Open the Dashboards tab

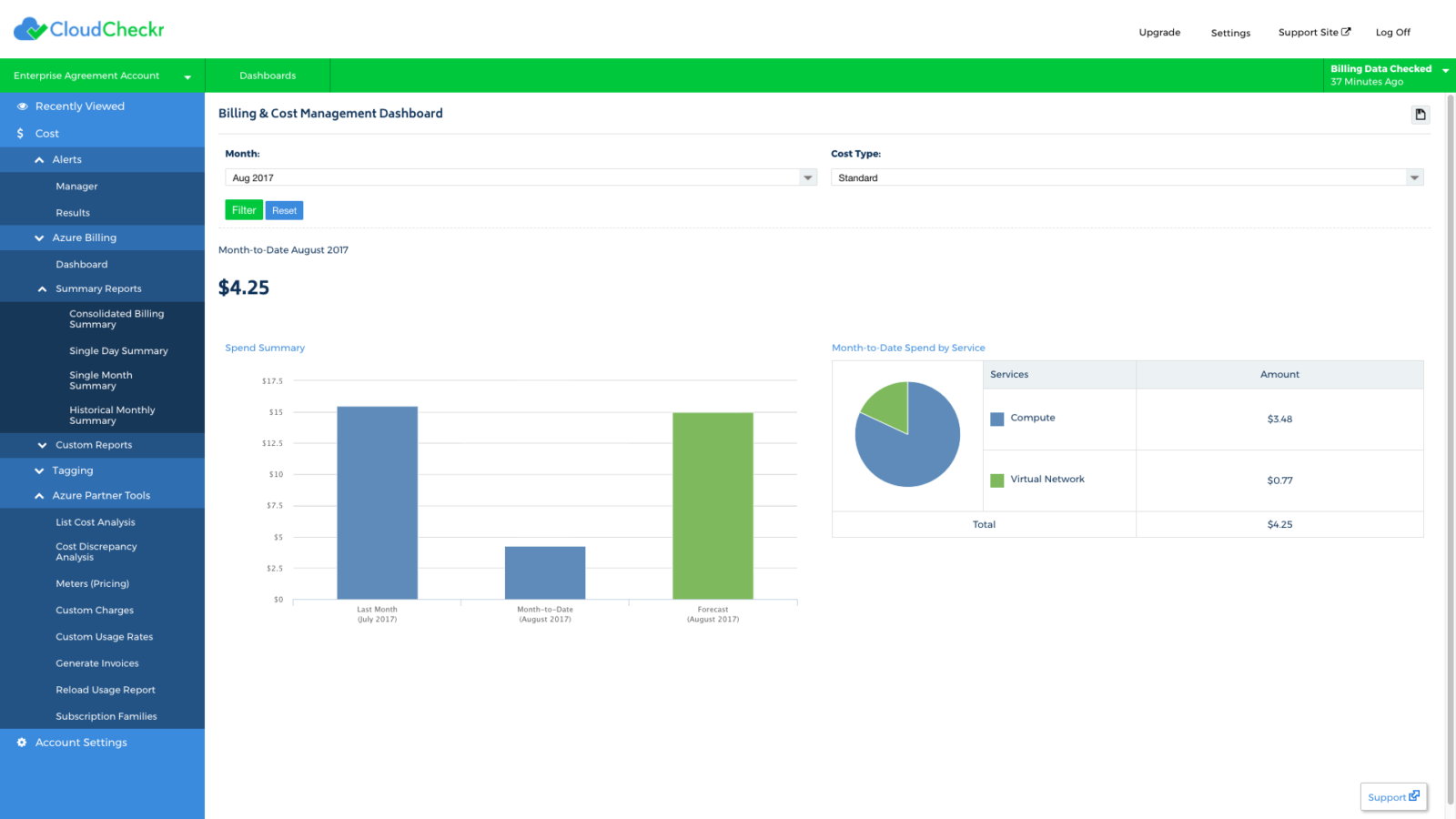268,76
